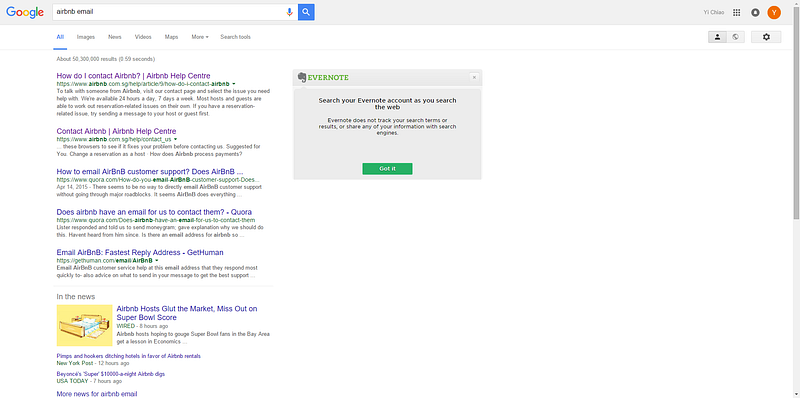Switch to the Maps tab
Image resolution: width=800 pixels, height=398 pixels.
pyautogui.click(x=171, y=37)
